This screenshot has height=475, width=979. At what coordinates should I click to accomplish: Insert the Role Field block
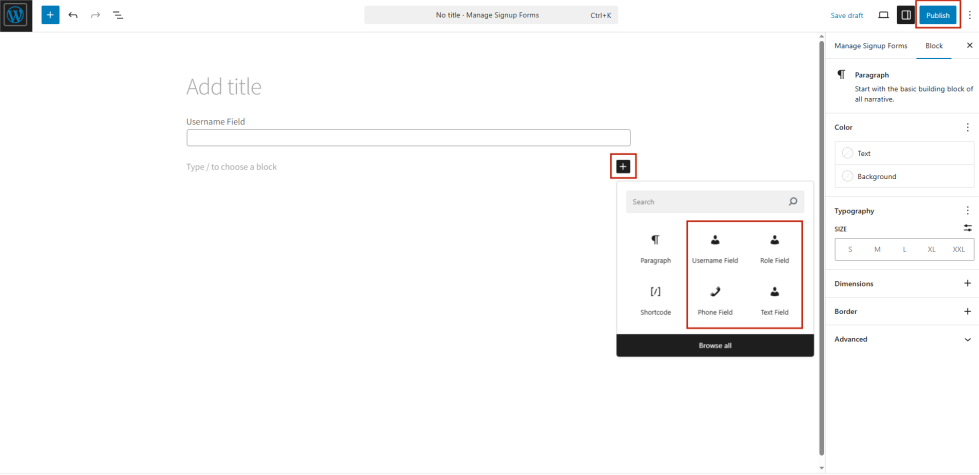(774, 249)
